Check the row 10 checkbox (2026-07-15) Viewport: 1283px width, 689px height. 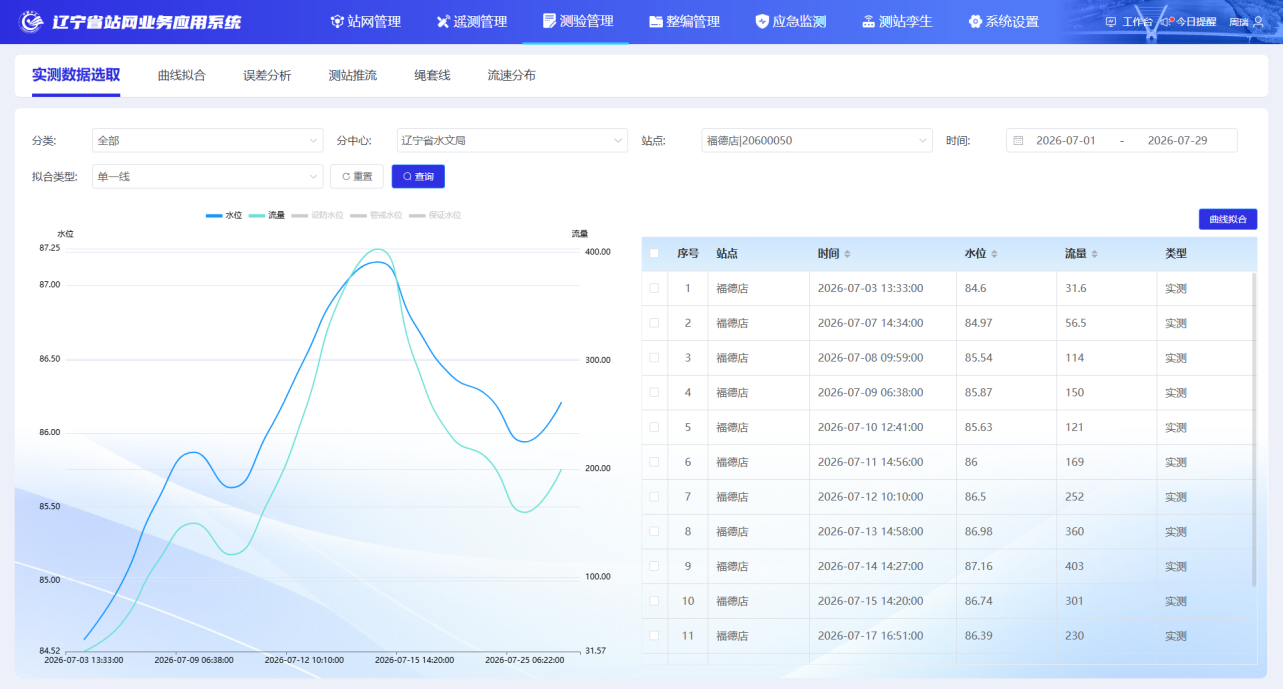[654, 601]
